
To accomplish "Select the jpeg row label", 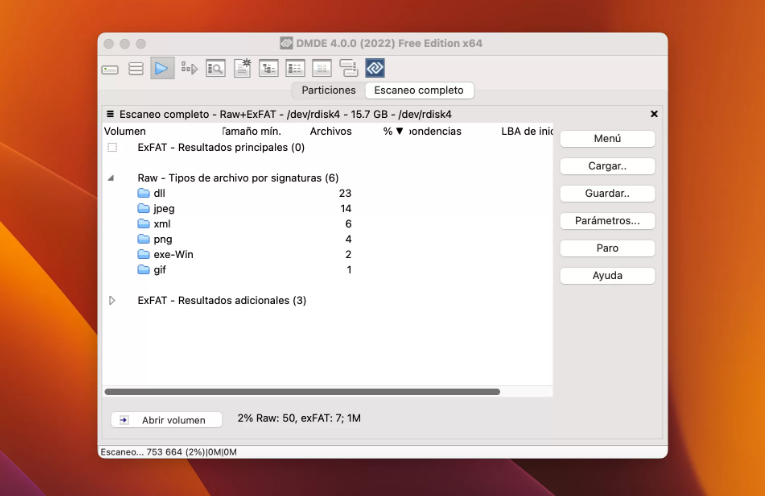I will pyautogui.click(x=164, y=209).
